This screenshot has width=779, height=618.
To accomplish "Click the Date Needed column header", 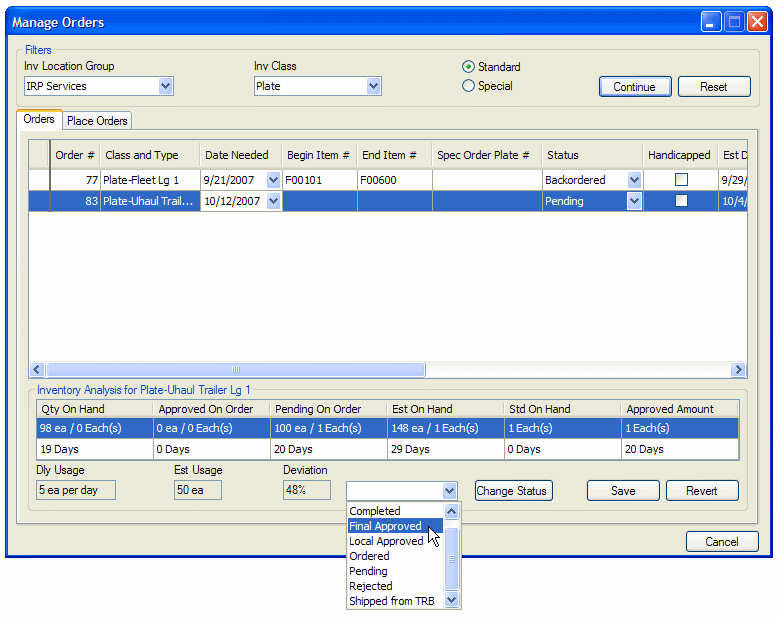I will point(241,155).
